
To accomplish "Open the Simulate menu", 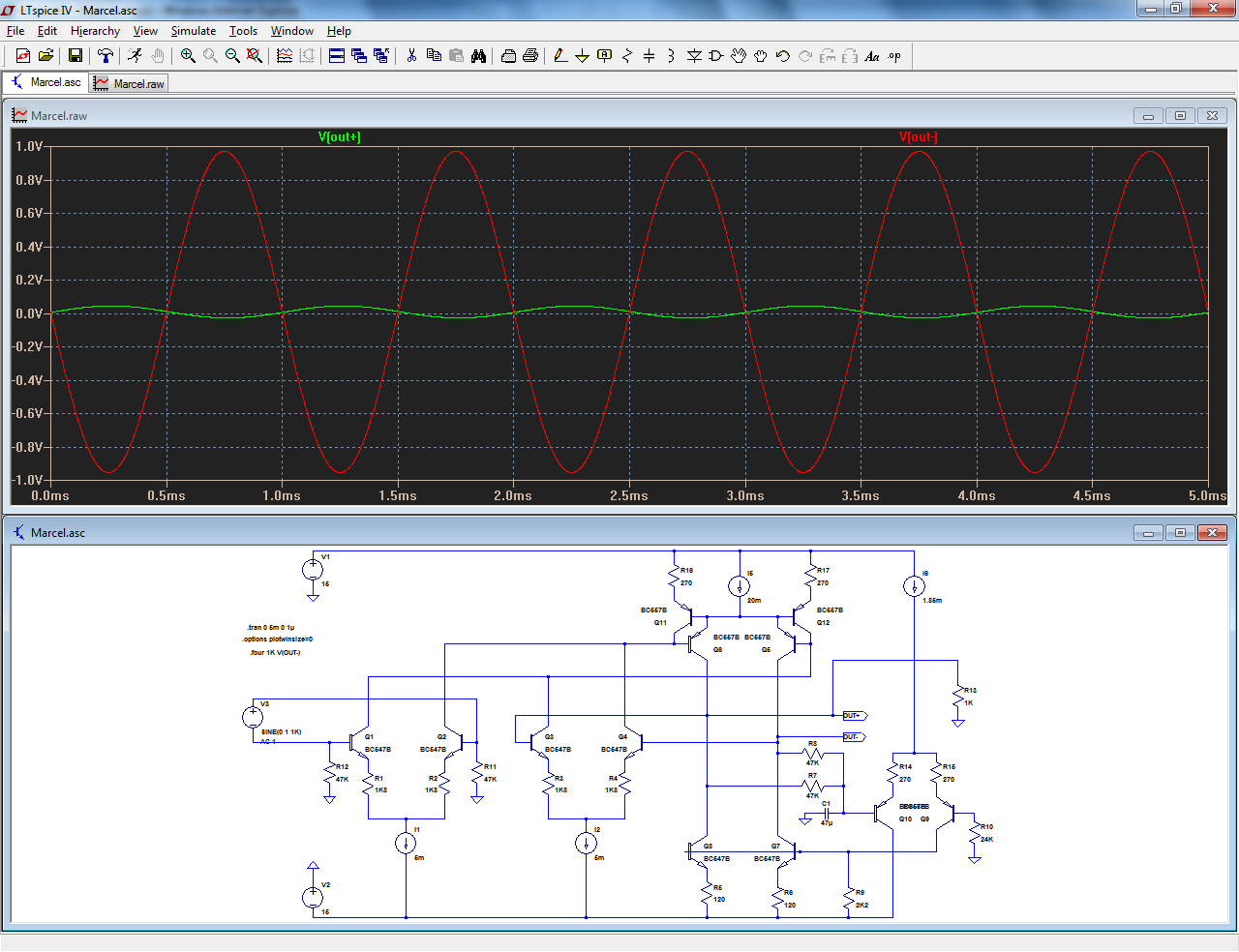I will pyautogui.click(x=194, y=31).
